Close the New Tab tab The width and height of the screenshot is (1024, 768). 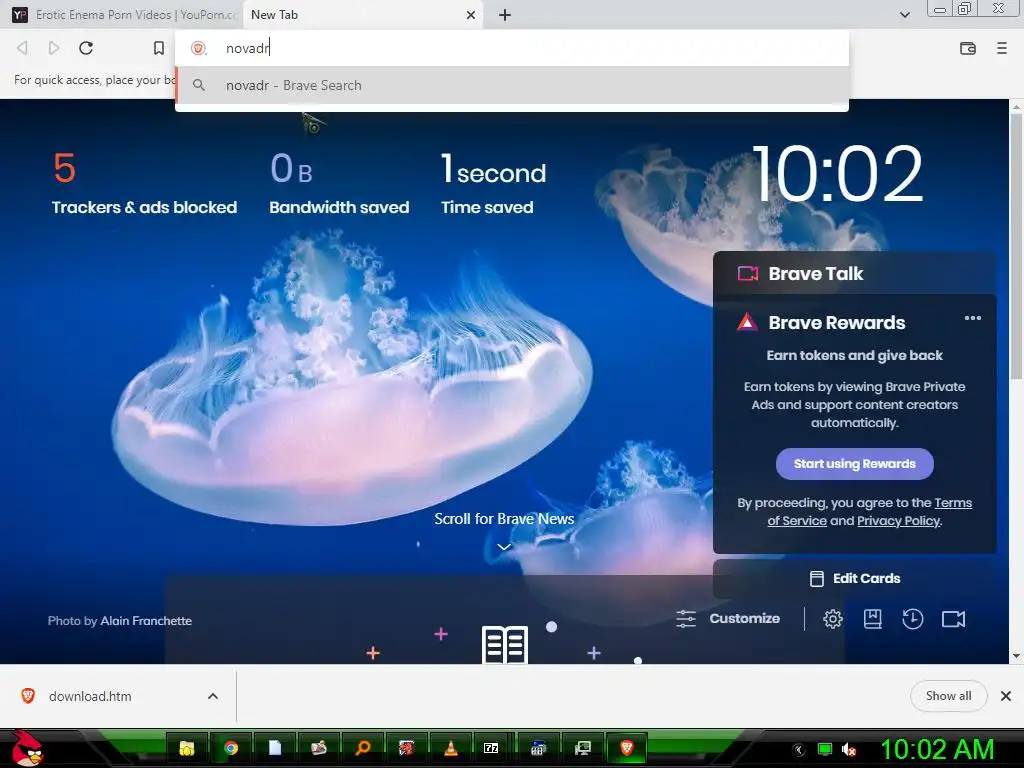470,15
